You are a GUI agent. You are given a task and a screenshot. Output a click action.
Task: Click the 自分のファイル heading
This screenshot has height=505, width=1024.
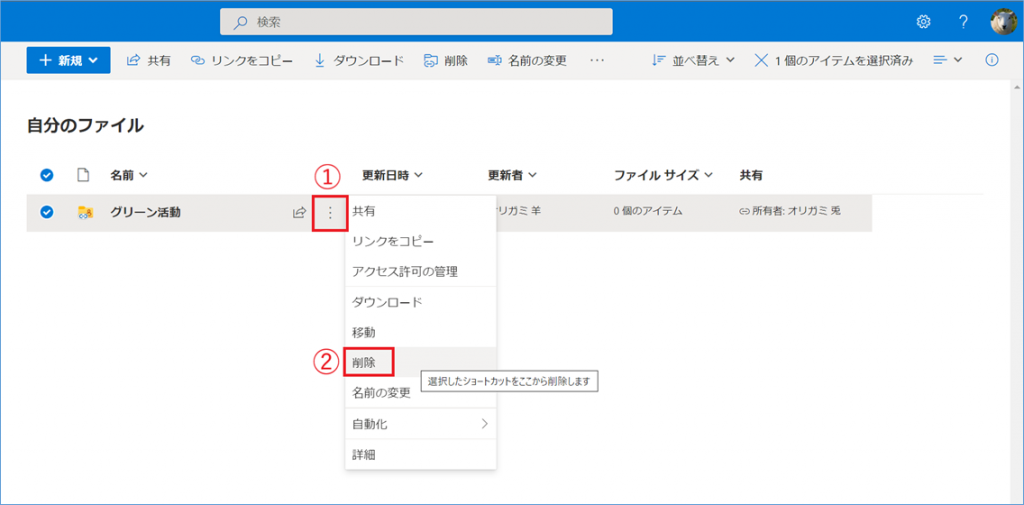(x=85, y=126)
